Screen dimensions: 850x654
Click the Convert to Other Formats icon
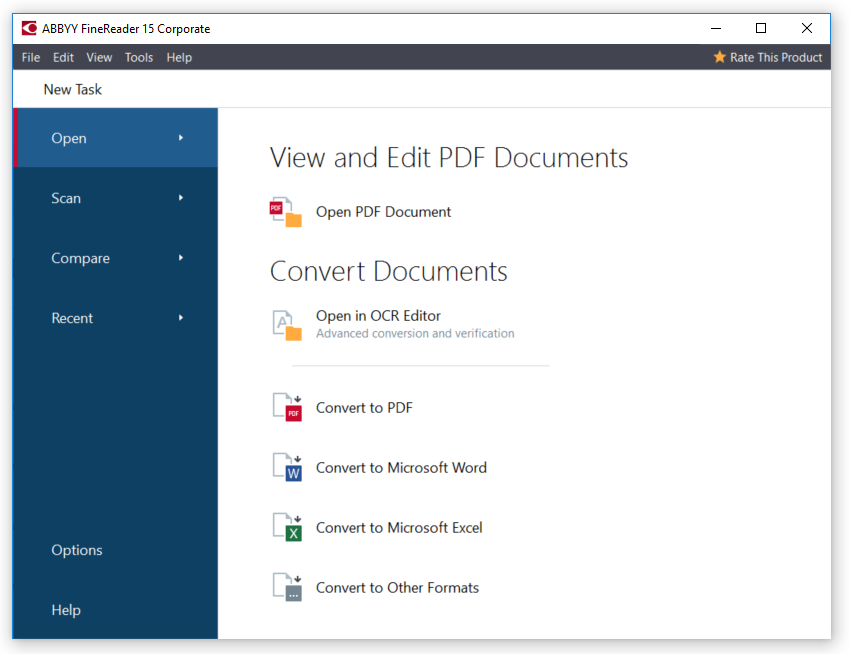tap(287, 587)
